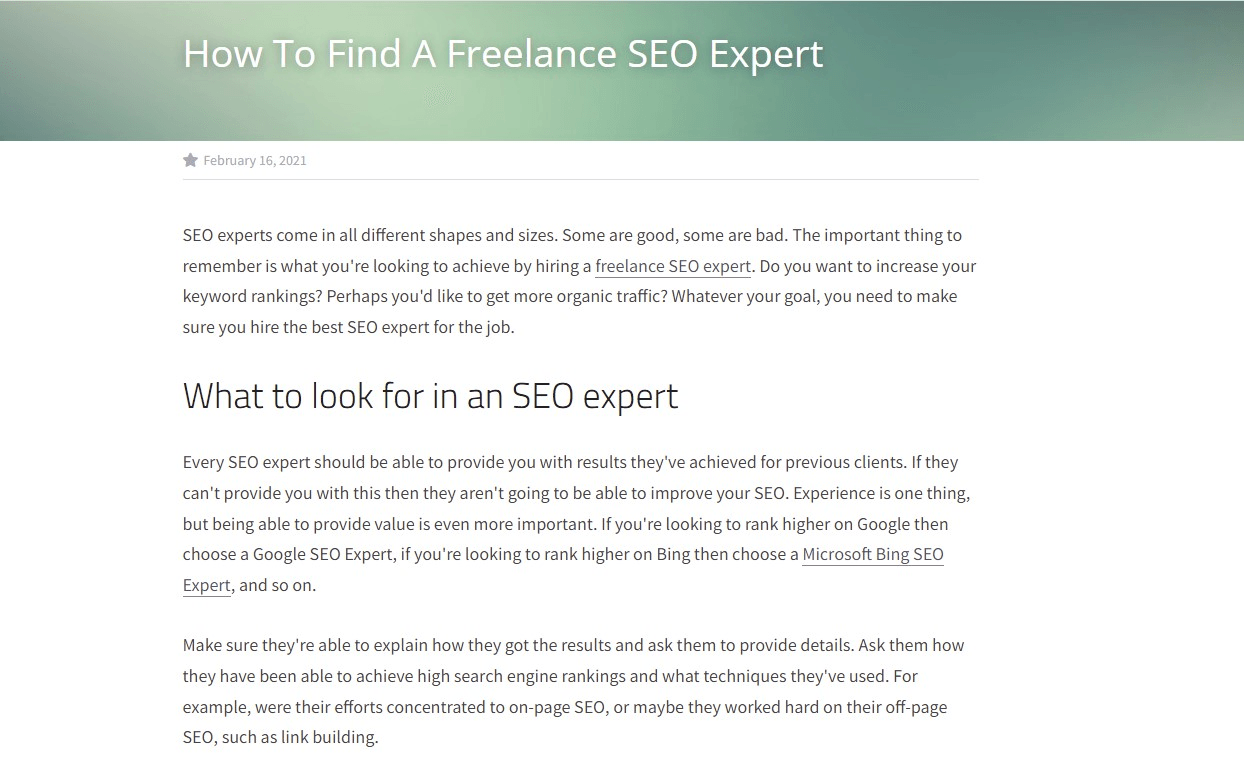Click the star icon beside the date
Screen dimensions: 1244x772
(190, 160)
